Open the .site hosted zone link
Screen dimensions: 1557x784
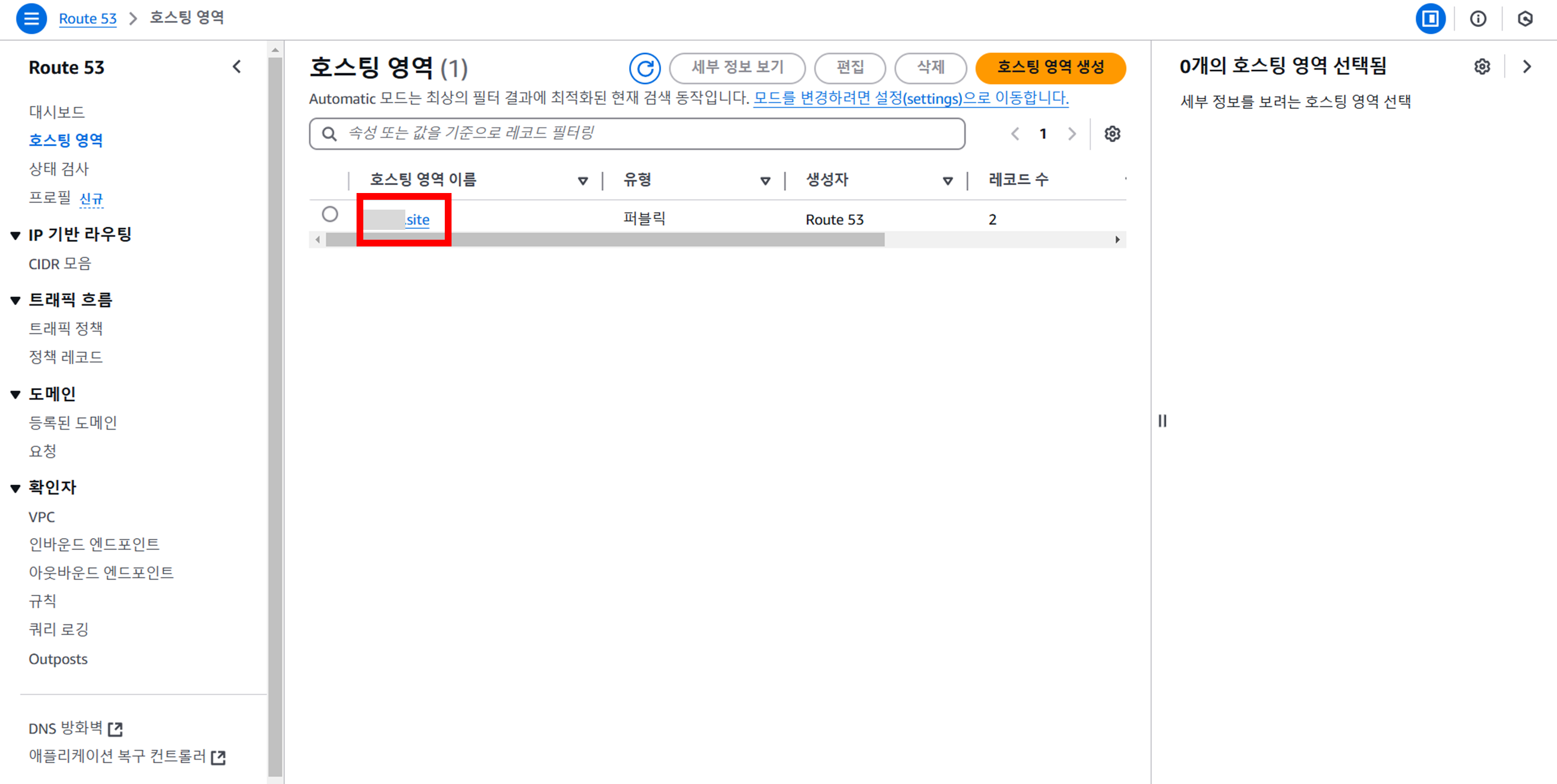click(417, 219)
